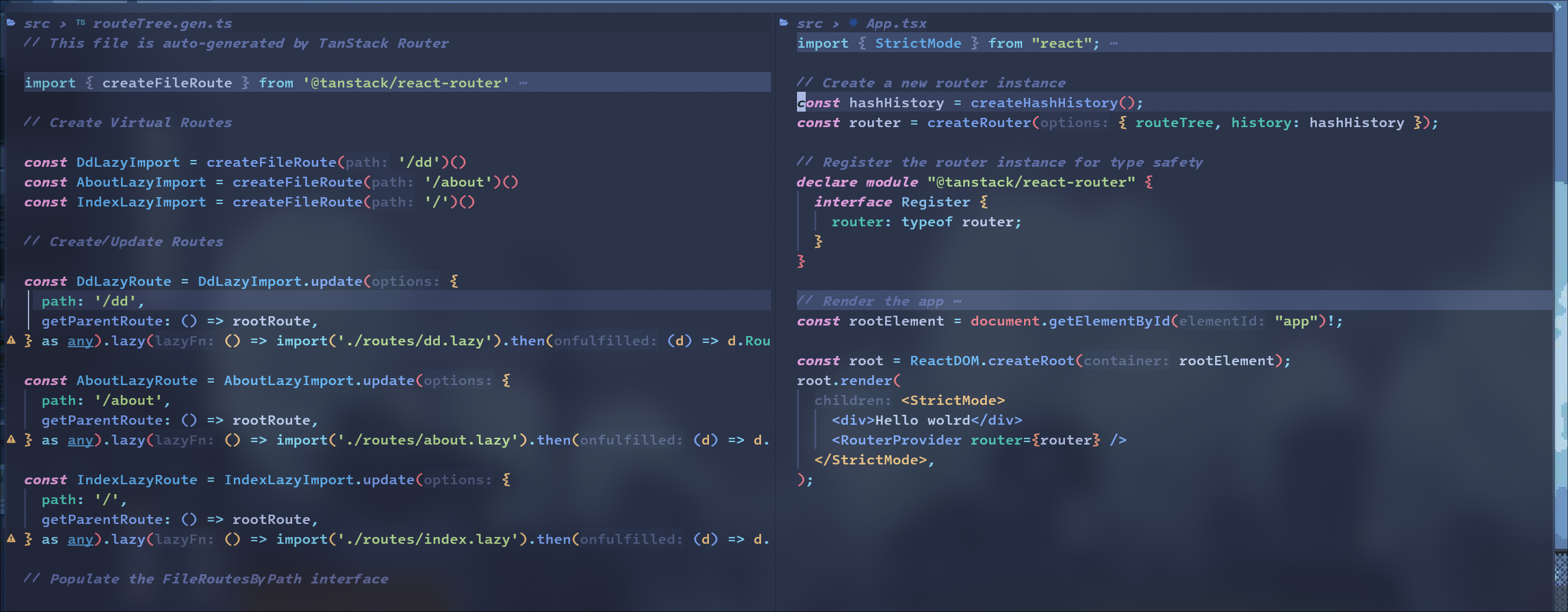Select the App.tsx breadcrumb item
The width and height of the screenshot is (1568, 612).
896,24
